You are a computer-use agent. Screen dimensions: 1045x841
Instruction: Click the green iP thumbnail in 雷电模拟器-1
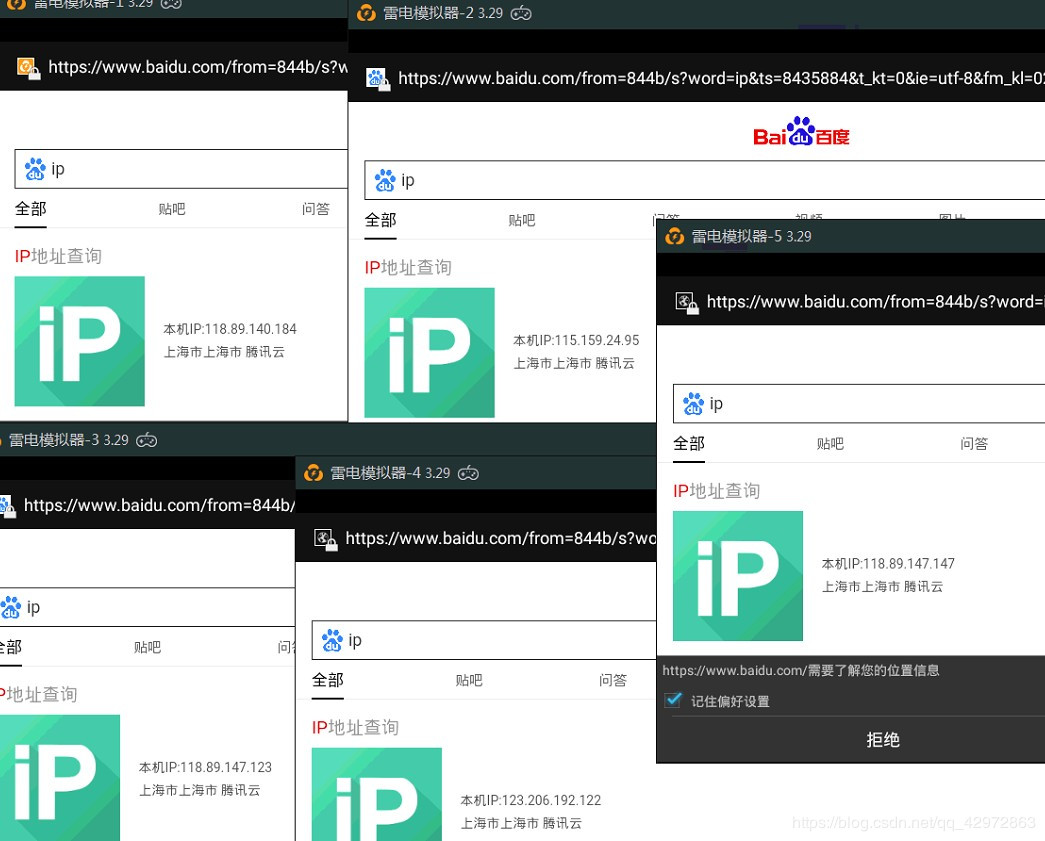coord(80,341)
